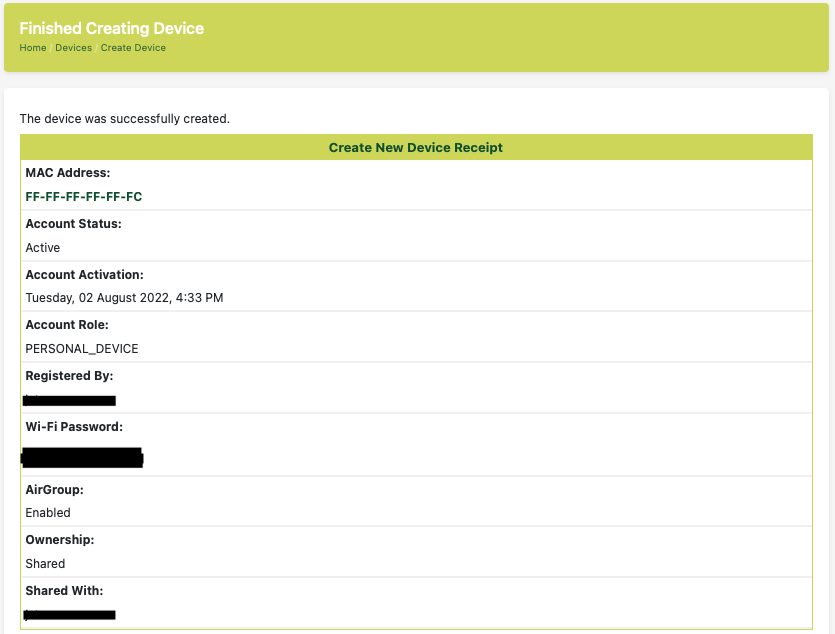Click the PERSONAL_DEVICE role value
This screenshot has width=835, height=634.
82,348
